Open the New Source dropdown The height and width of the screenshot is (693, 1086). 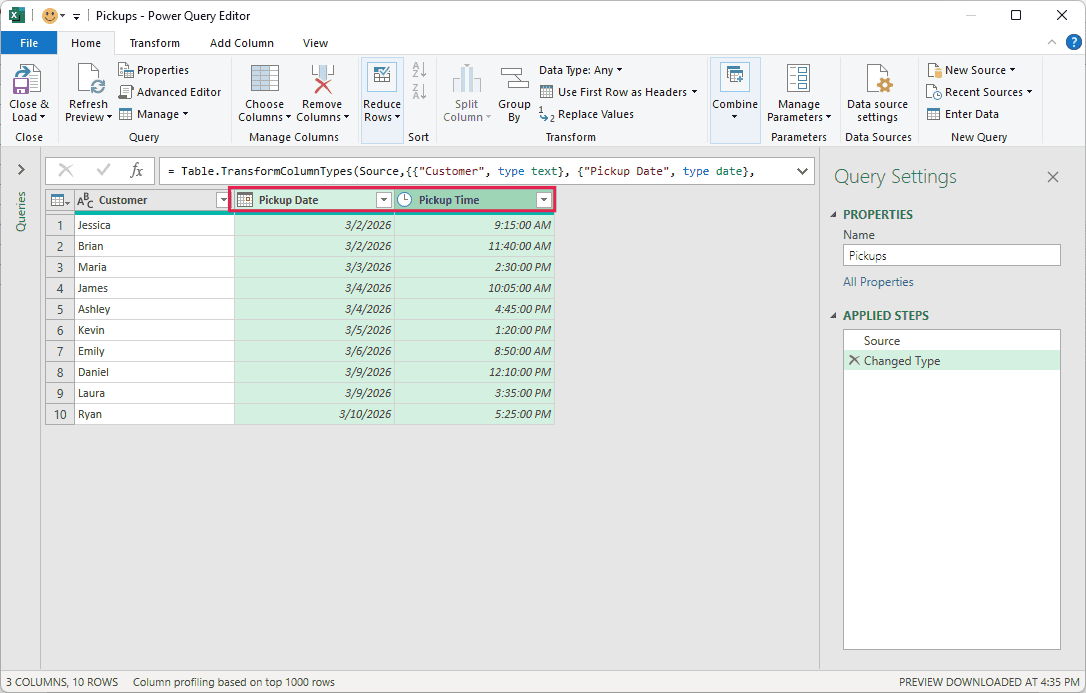coord(972,70)
